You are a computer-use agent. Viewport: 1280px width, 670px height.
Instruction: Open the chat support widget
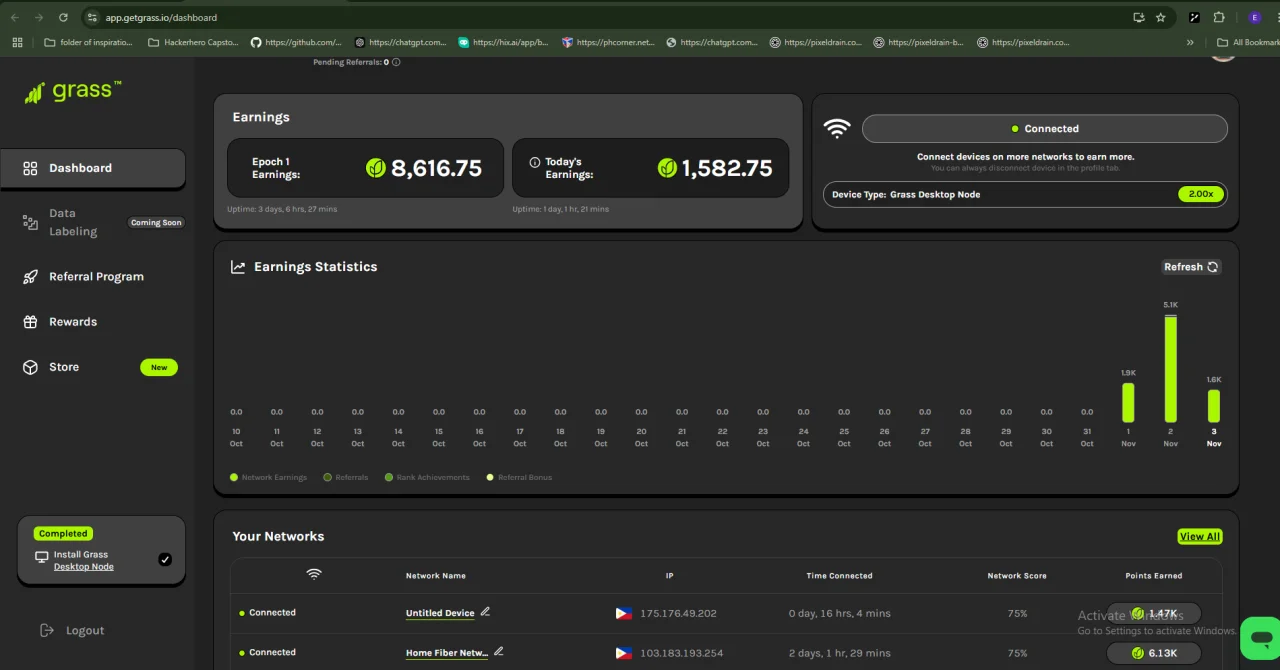coord(1261,638)
